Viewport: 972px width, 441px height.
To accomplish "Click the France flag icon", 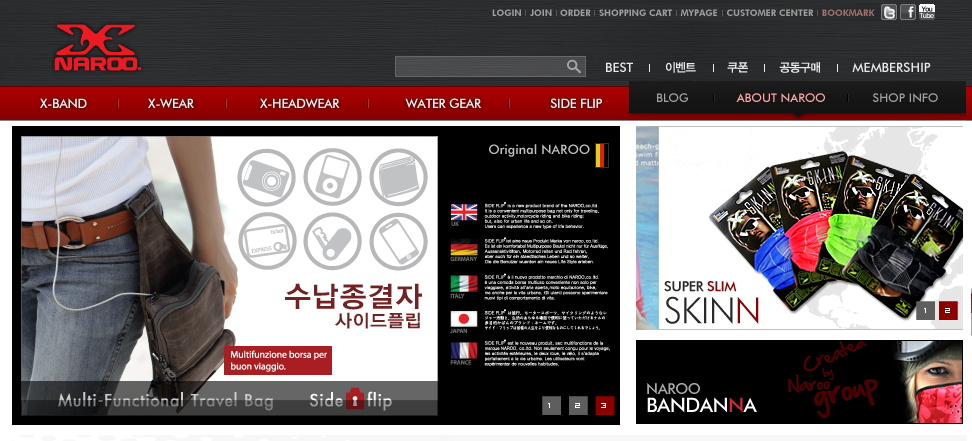I will tap(464, 350).
